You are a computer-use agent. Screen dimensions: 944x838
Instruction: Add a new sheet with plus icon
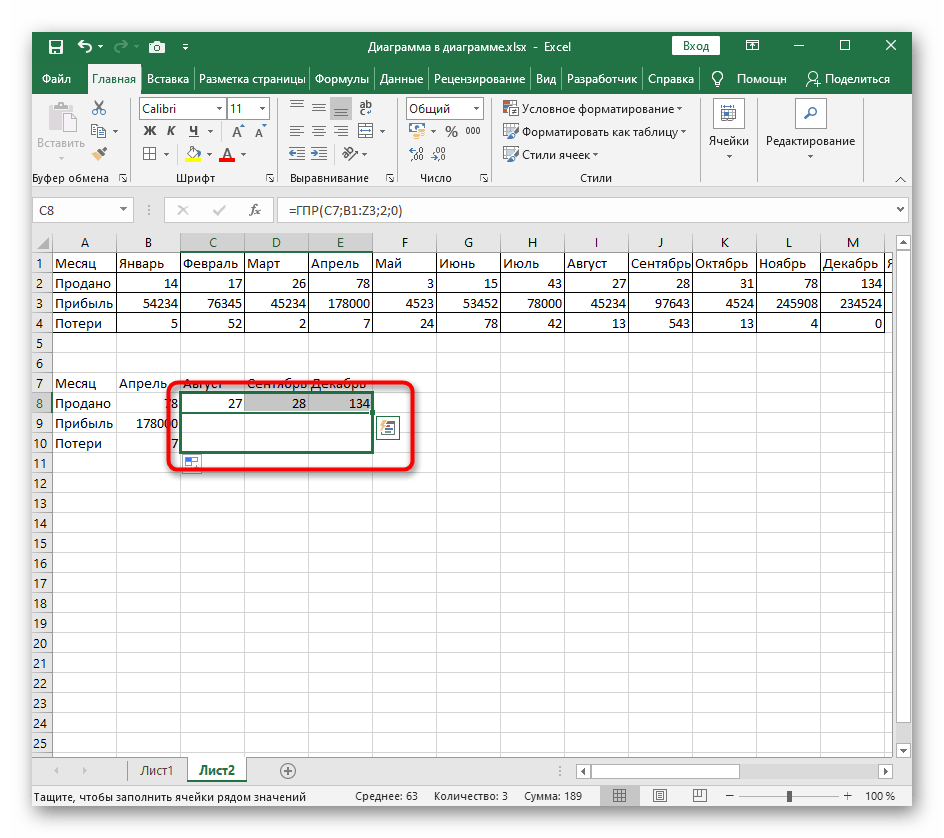(x=288, y=770)
